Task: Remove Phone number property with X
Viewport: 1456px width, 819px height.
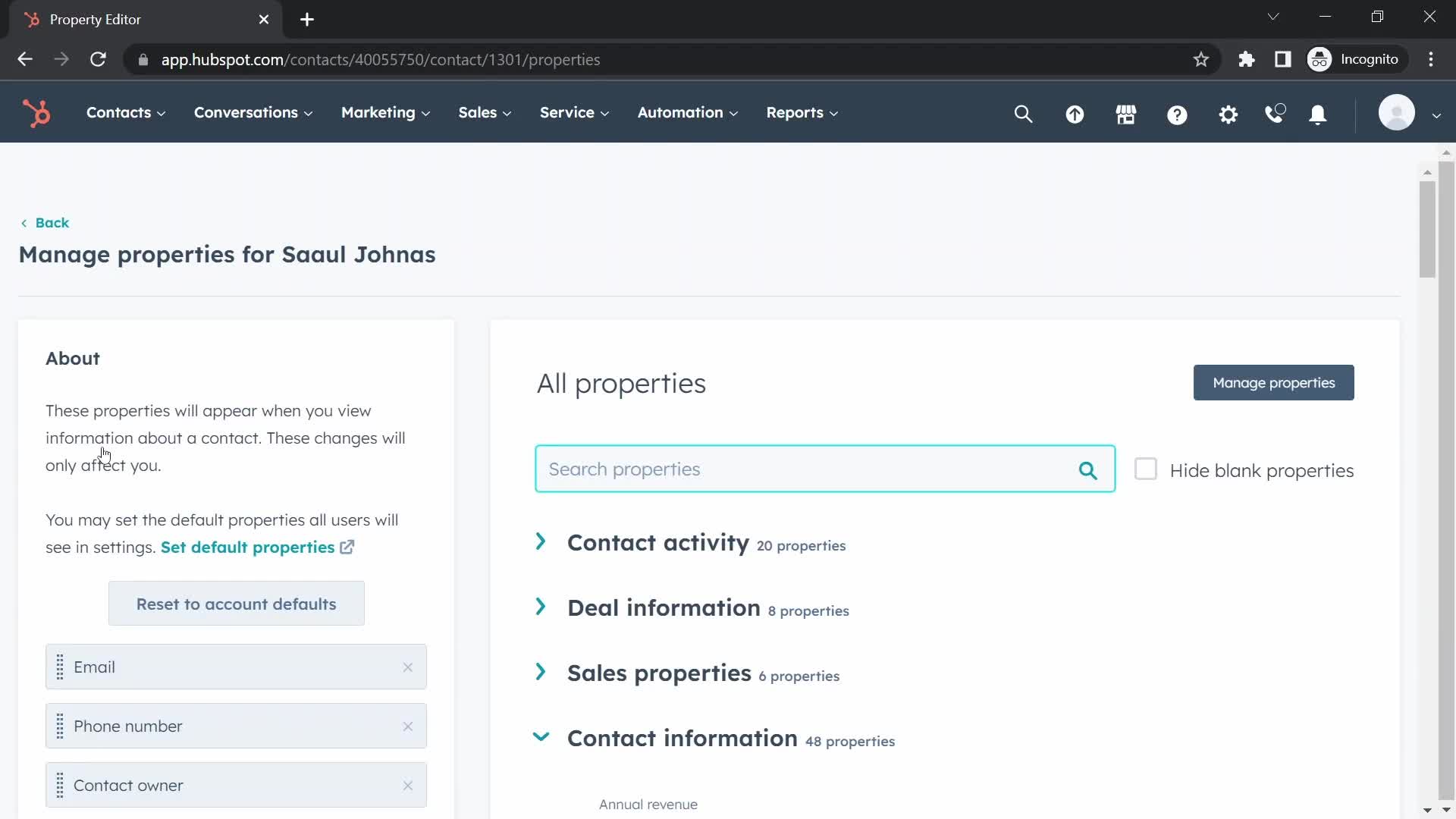Action: pos(407,726)
